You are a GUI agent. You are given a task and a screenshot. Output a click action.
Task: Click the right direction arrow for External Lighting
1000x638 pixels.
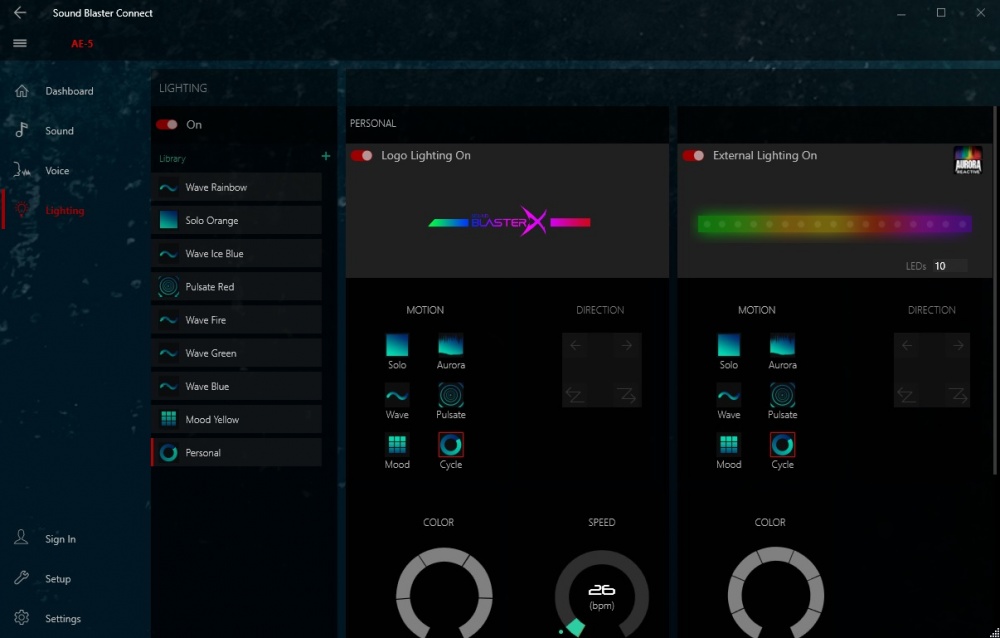point(959,346)
